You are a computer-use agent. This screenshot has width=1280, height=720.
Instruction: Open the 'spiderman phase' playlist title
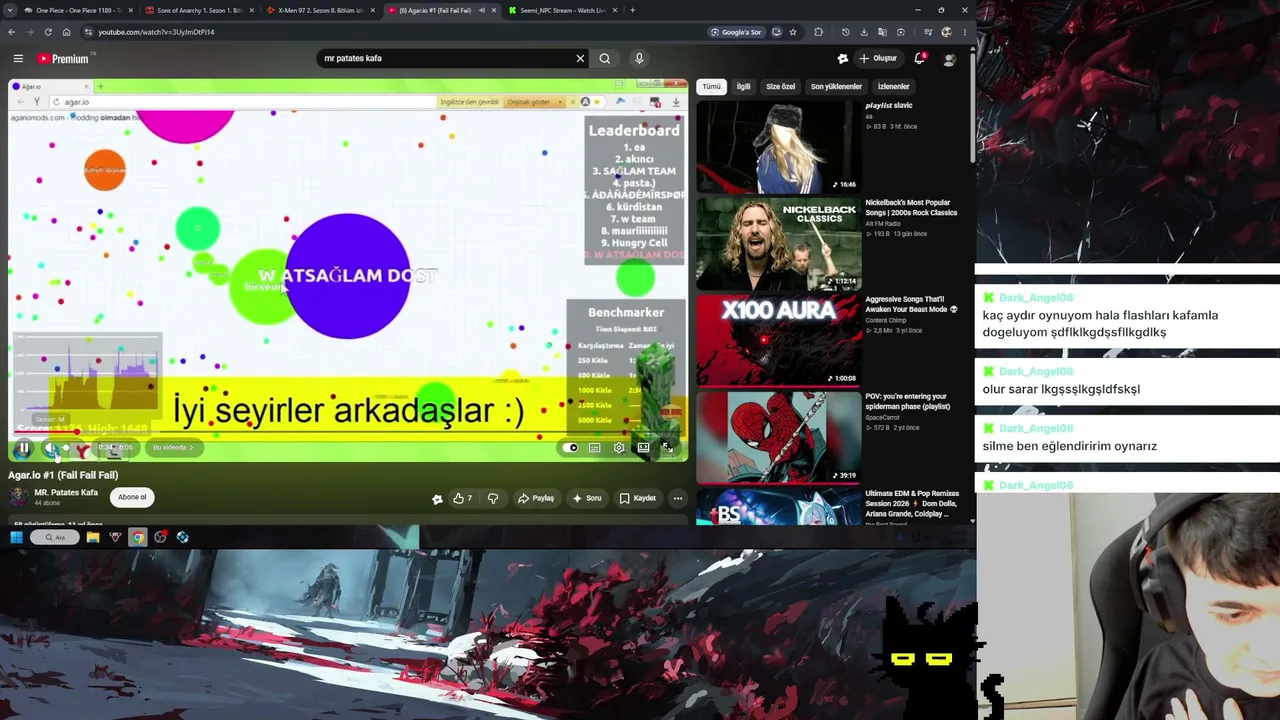click(x=907, y=401)
